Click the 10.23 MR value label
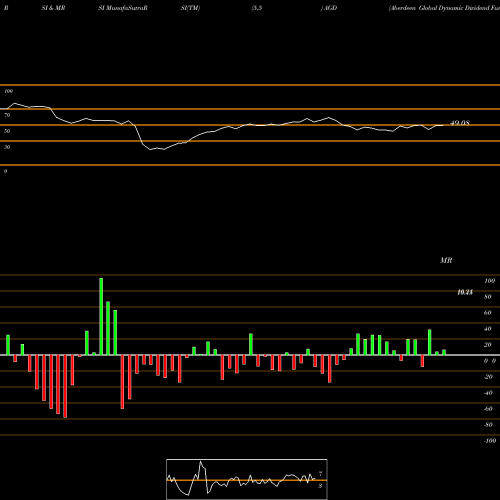The image size is (500, 500). point(465,292)
